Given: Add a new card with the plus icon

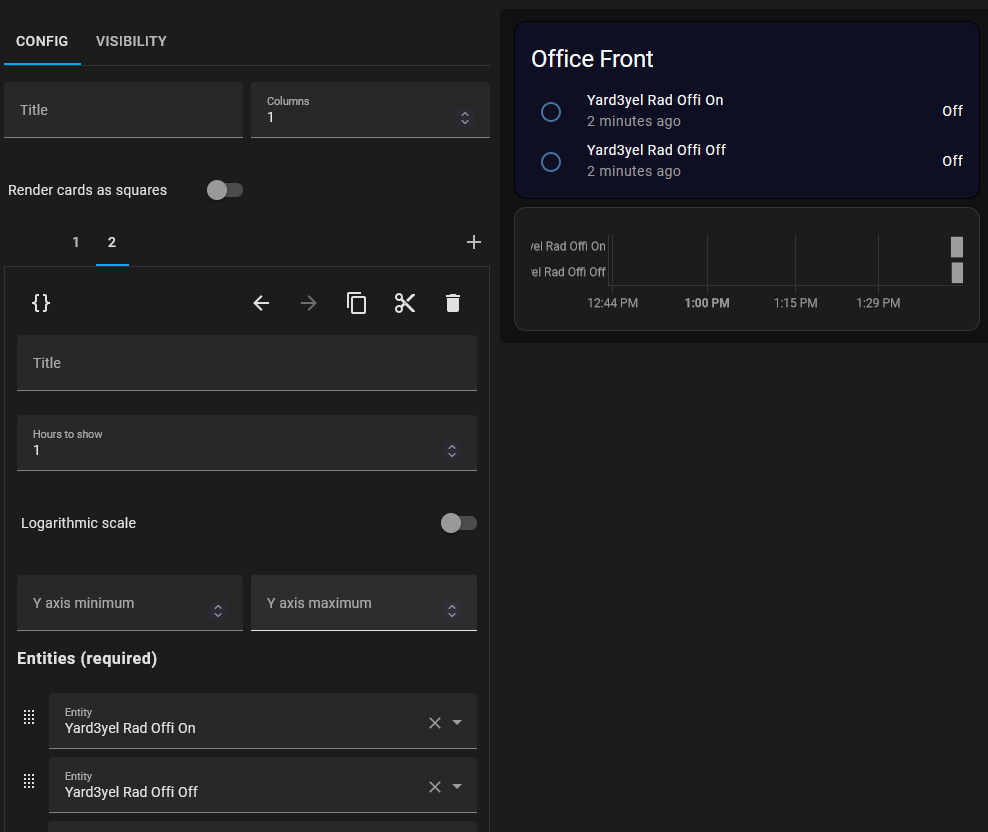Looking at the screenshot, I should (x=473, y=241).
